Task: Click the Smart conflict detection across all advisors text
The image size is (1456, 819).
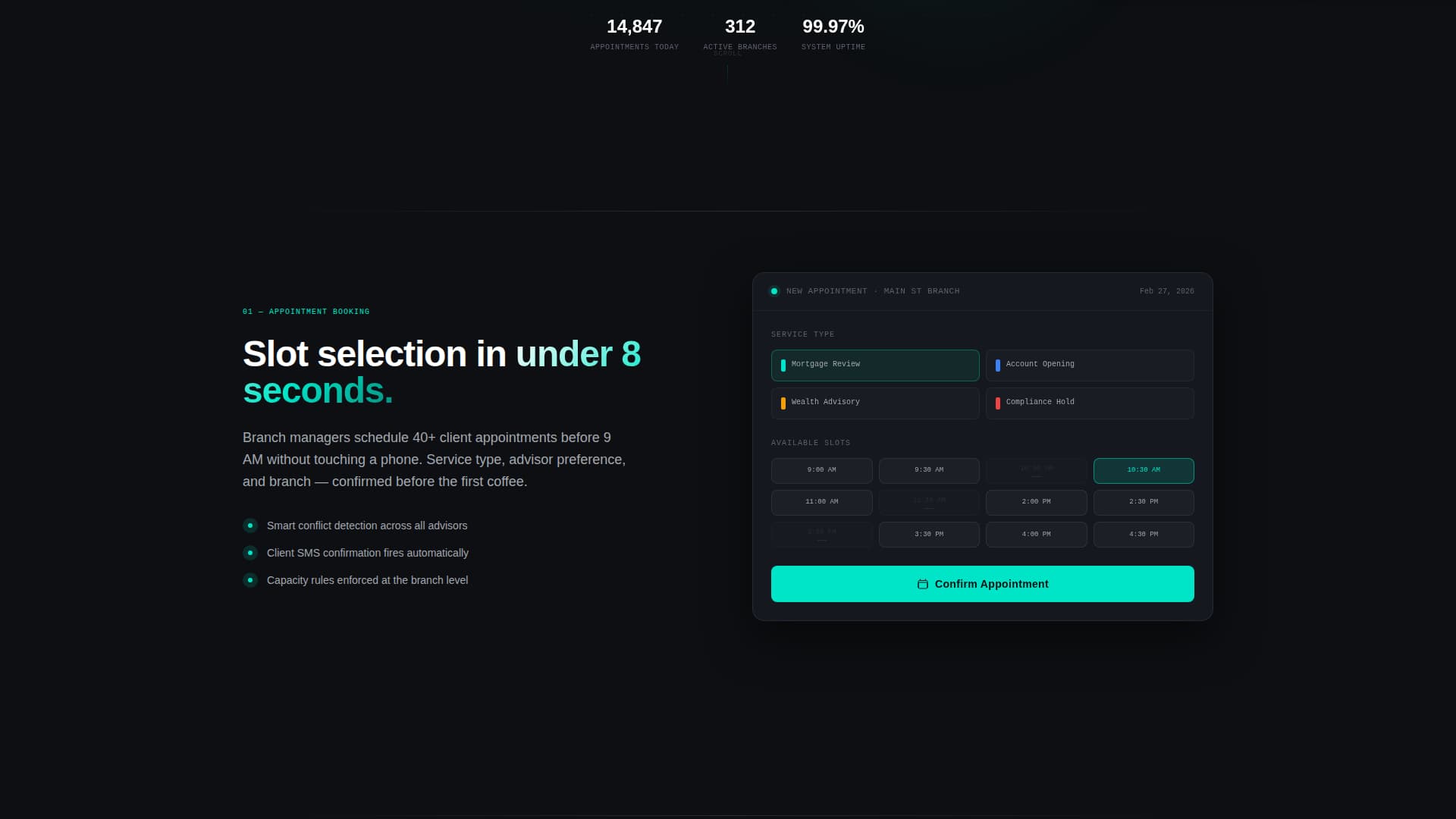Action: pos(367,526)
